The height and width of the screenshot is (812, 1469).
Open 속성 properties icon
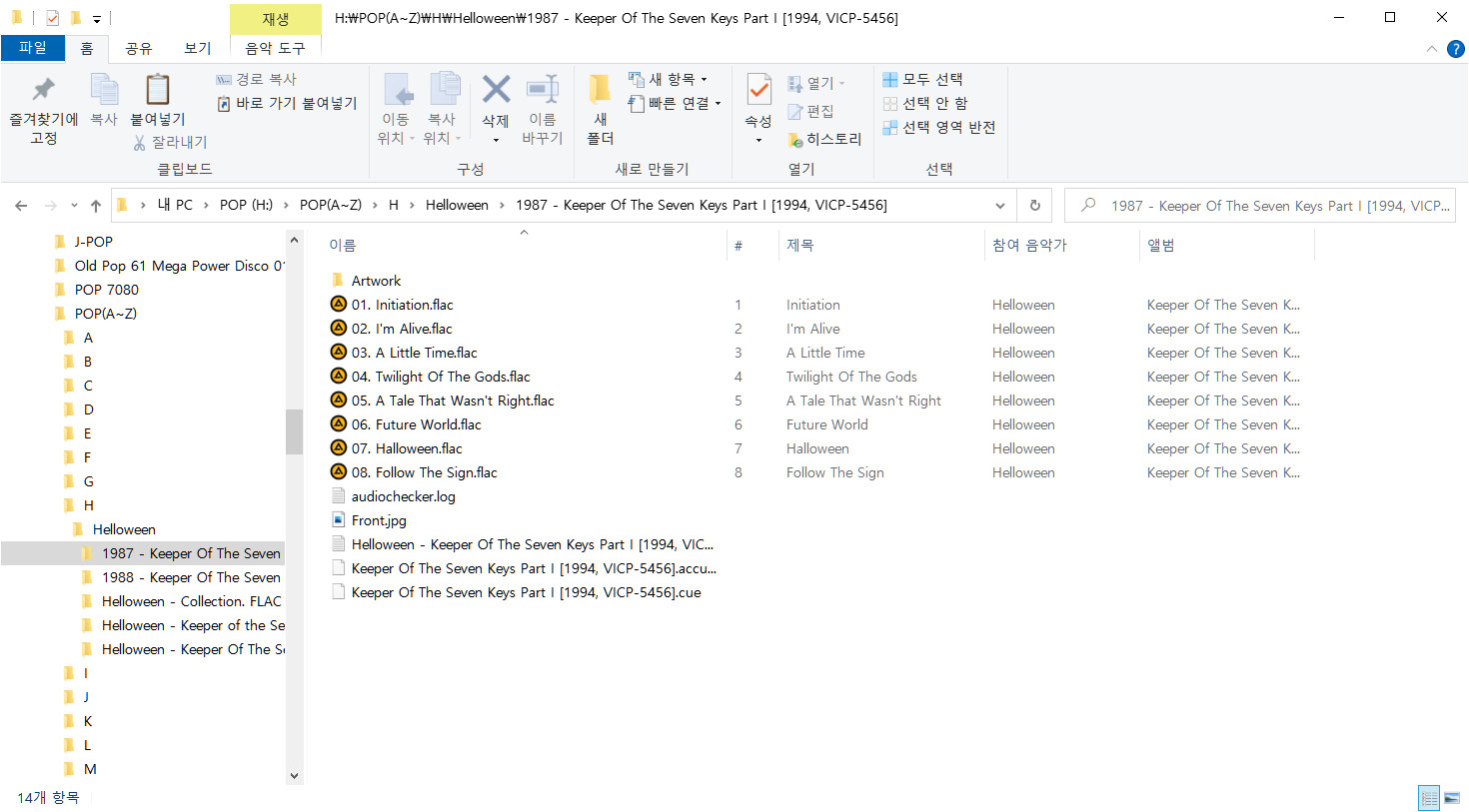point(758,90)
